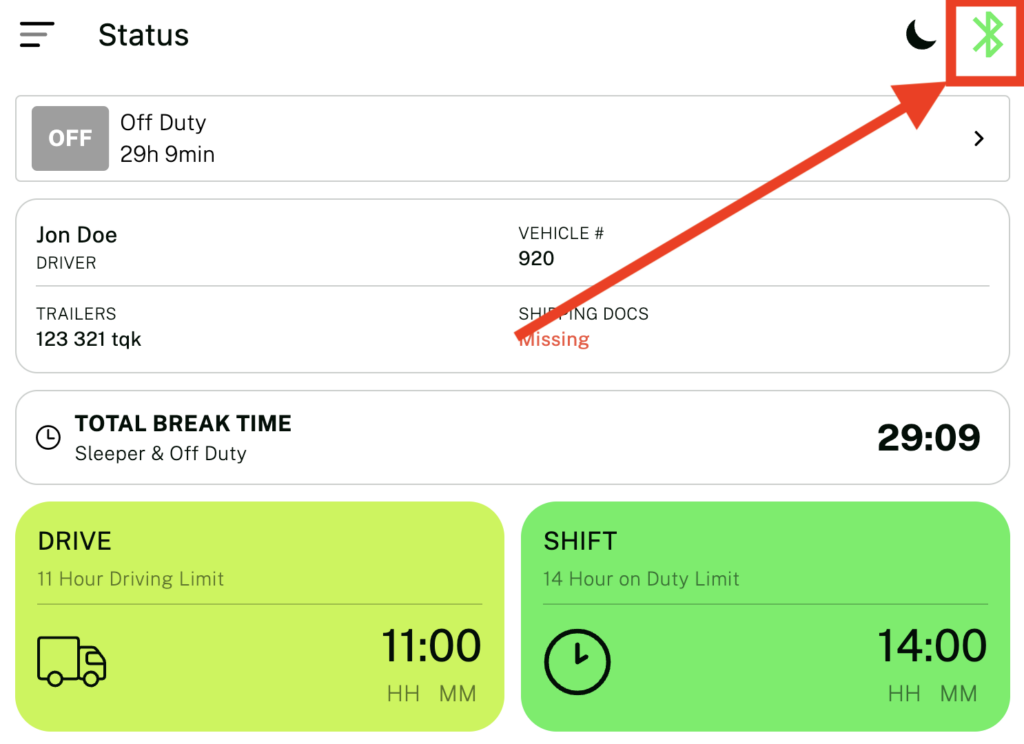Click the gray OFF status badge
The image size is (1024, 744).
[70, 138]
